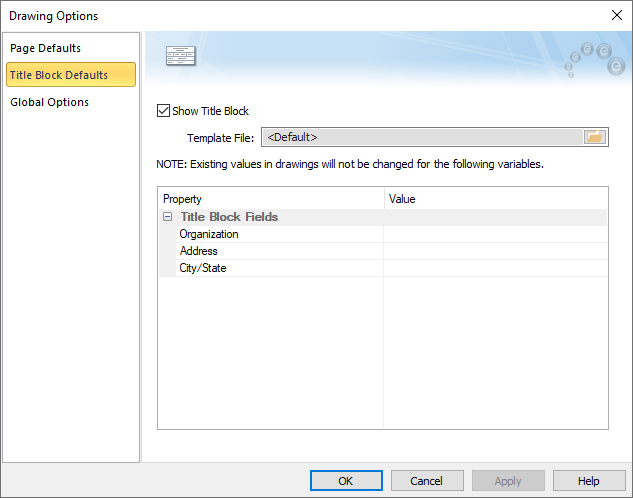Screen dimensions: 633x498
Task: Click the Template File path field
Action: tap(422, 137)
